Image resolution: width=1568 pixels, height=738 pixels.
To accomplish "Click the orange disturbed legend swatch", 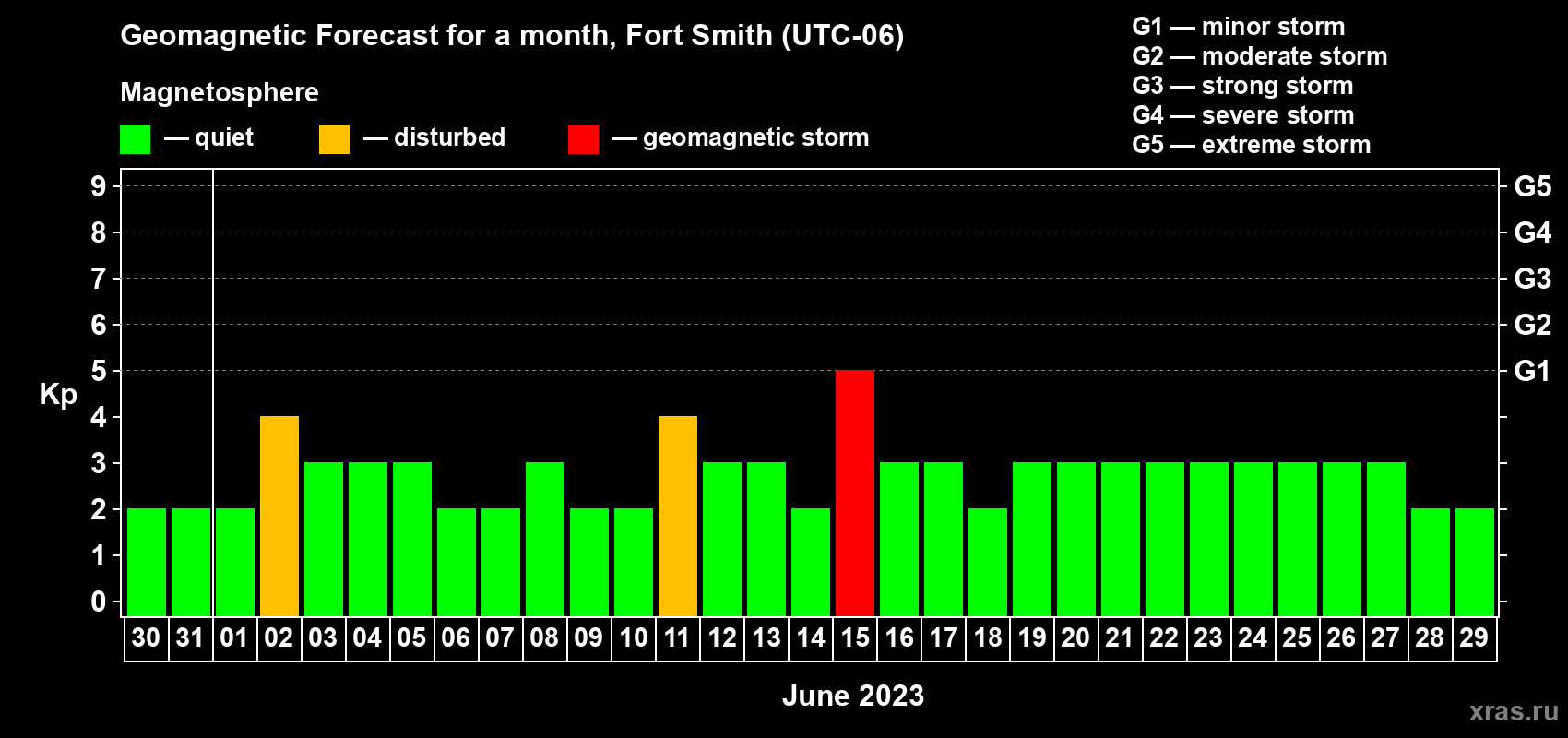I will click(x=334, y=139).
